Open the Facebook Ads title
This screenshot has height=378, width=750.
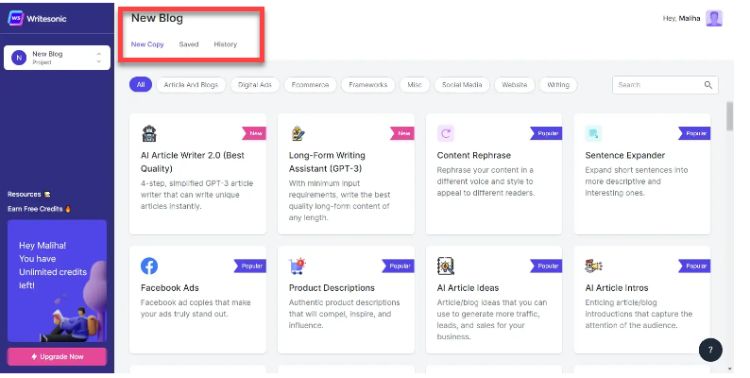tap(170, 288)
